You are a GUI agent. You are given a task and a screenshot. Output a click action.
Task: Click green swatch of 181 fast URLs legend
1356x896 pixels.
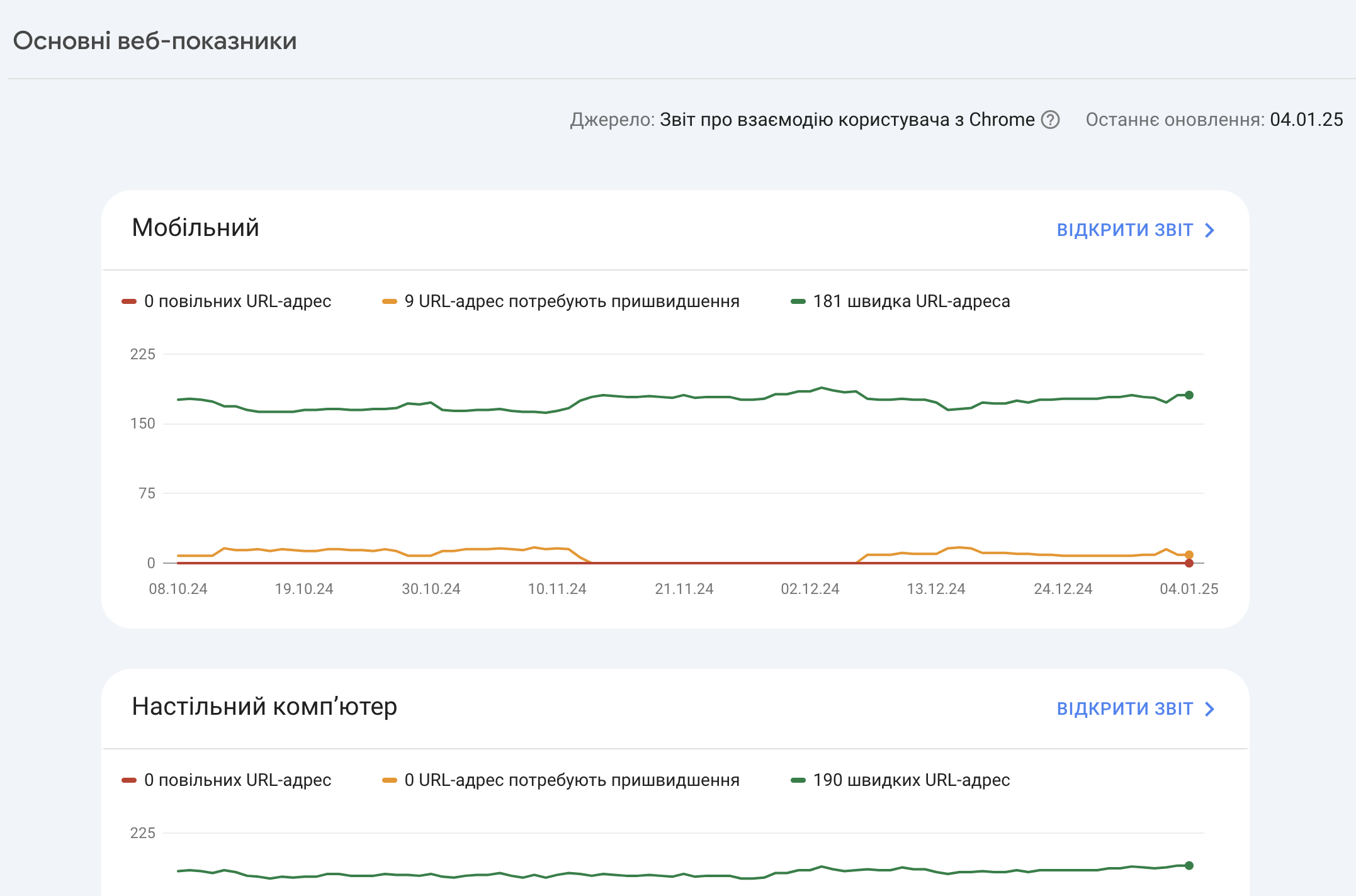point(798,301)
